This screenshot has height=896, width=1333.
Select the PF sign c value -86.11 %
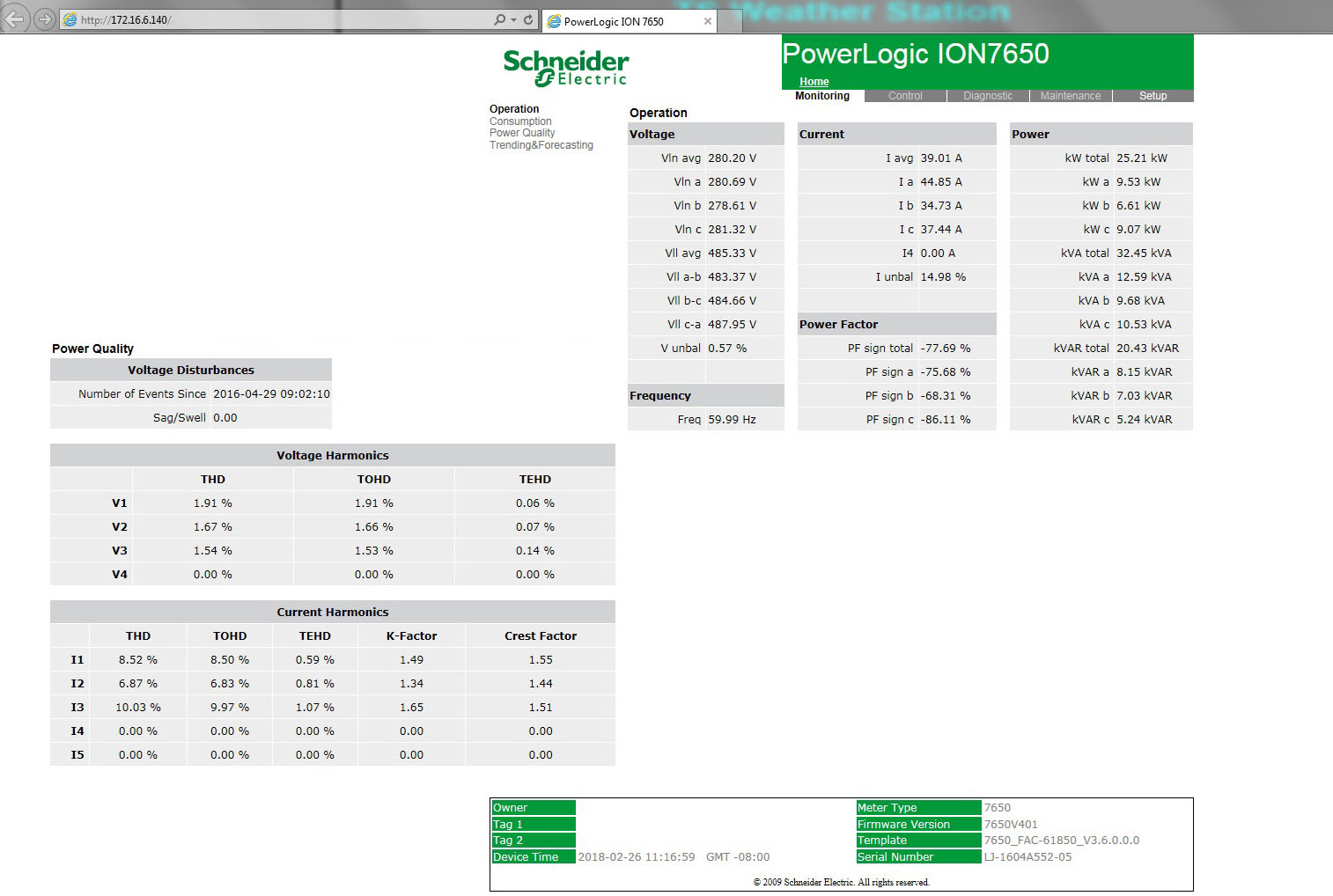tap(946, 420)
